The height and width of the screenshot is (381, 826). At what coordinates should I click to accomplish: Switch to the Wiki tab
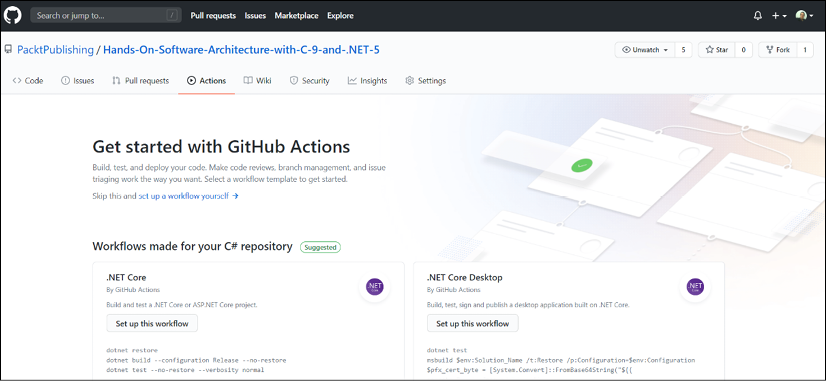click(x=258, y=81)
